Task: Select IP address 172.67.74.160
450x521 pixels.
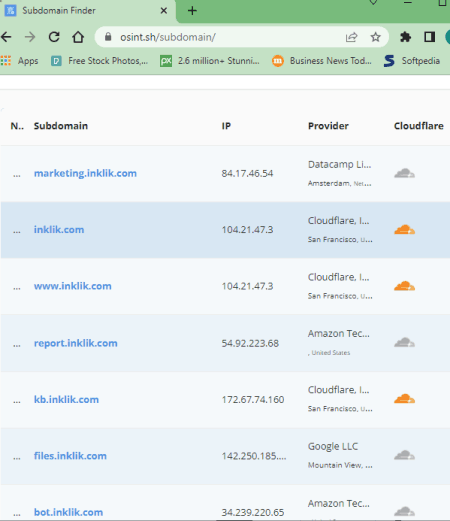Action: [253, 400]
